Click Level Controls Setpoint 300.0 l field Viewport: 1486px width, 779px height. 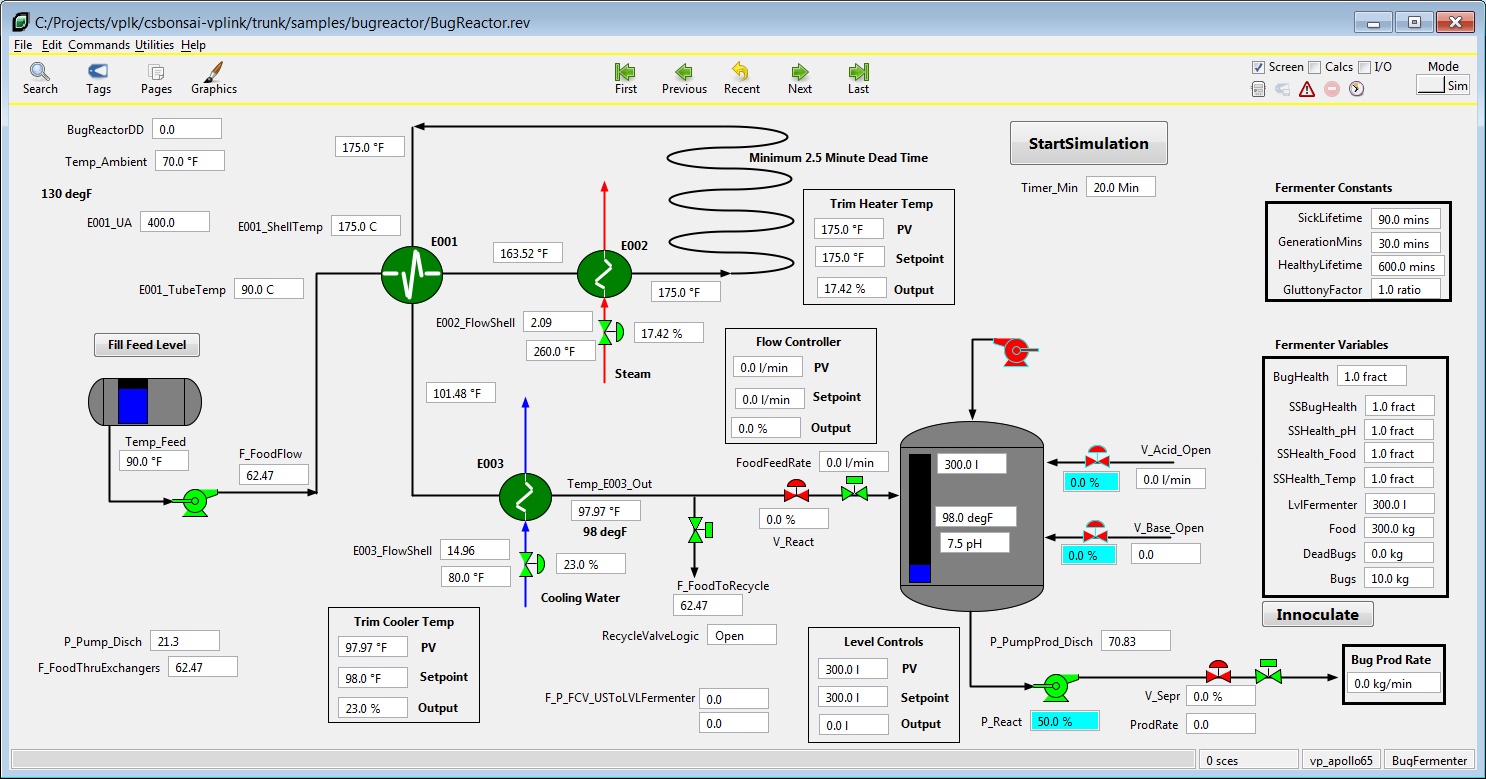(x=853, y=698)
